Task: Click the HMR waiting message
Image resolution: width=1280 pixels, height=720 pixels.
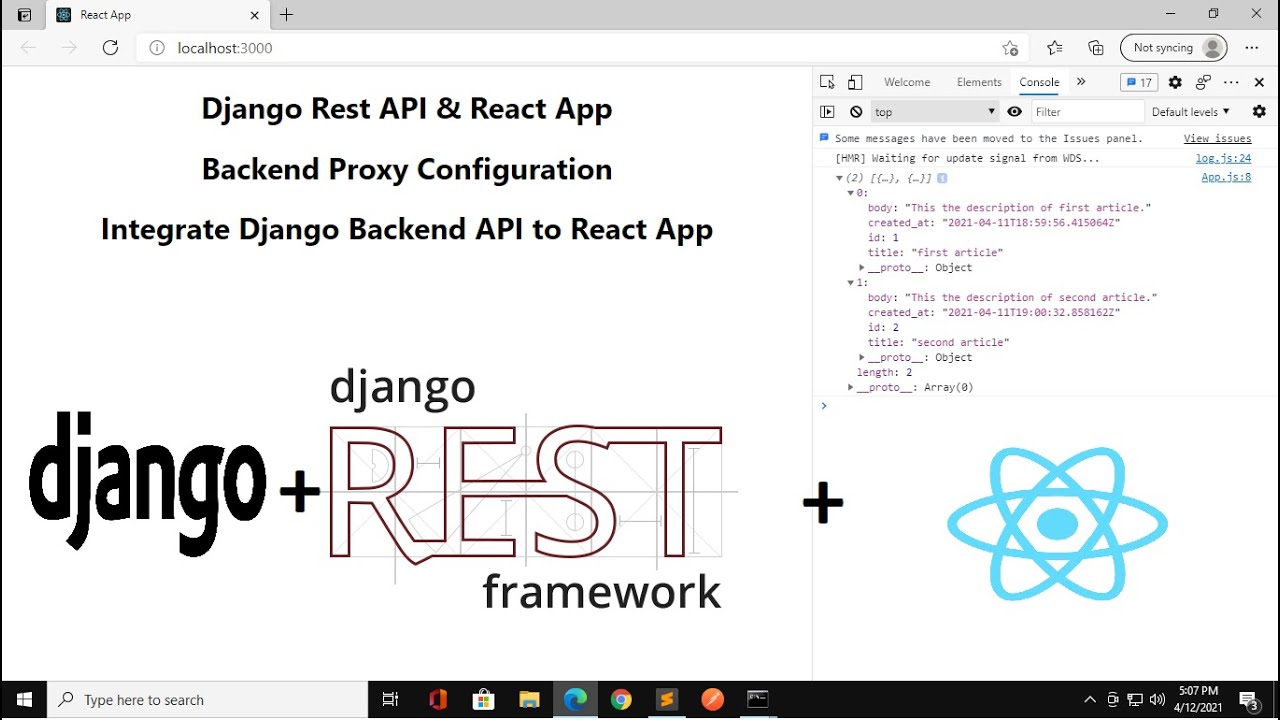Action: [967, 158]
